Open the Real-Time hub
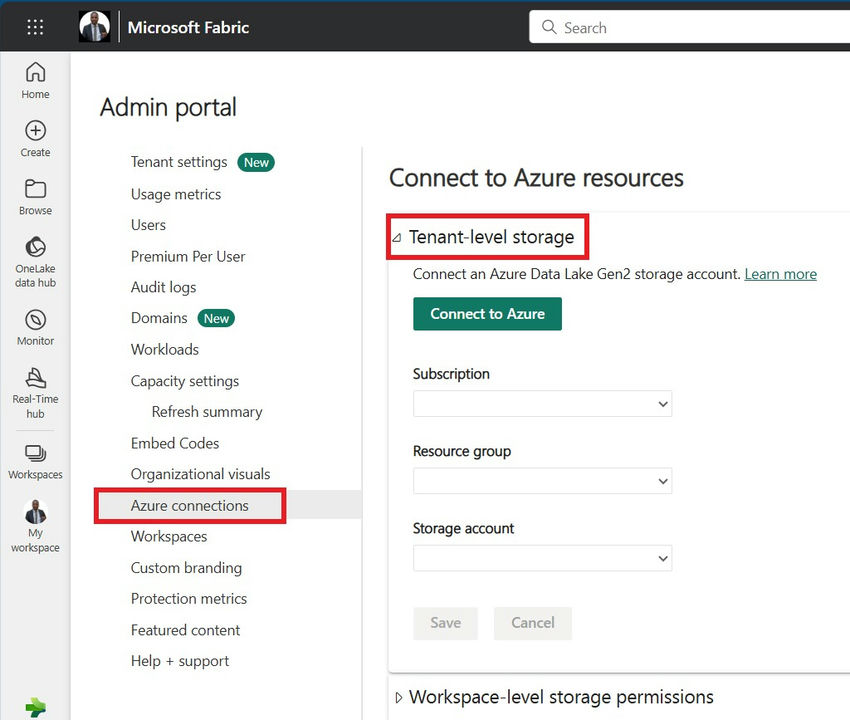This screenshot has height=720, width=850. [35, 391]
